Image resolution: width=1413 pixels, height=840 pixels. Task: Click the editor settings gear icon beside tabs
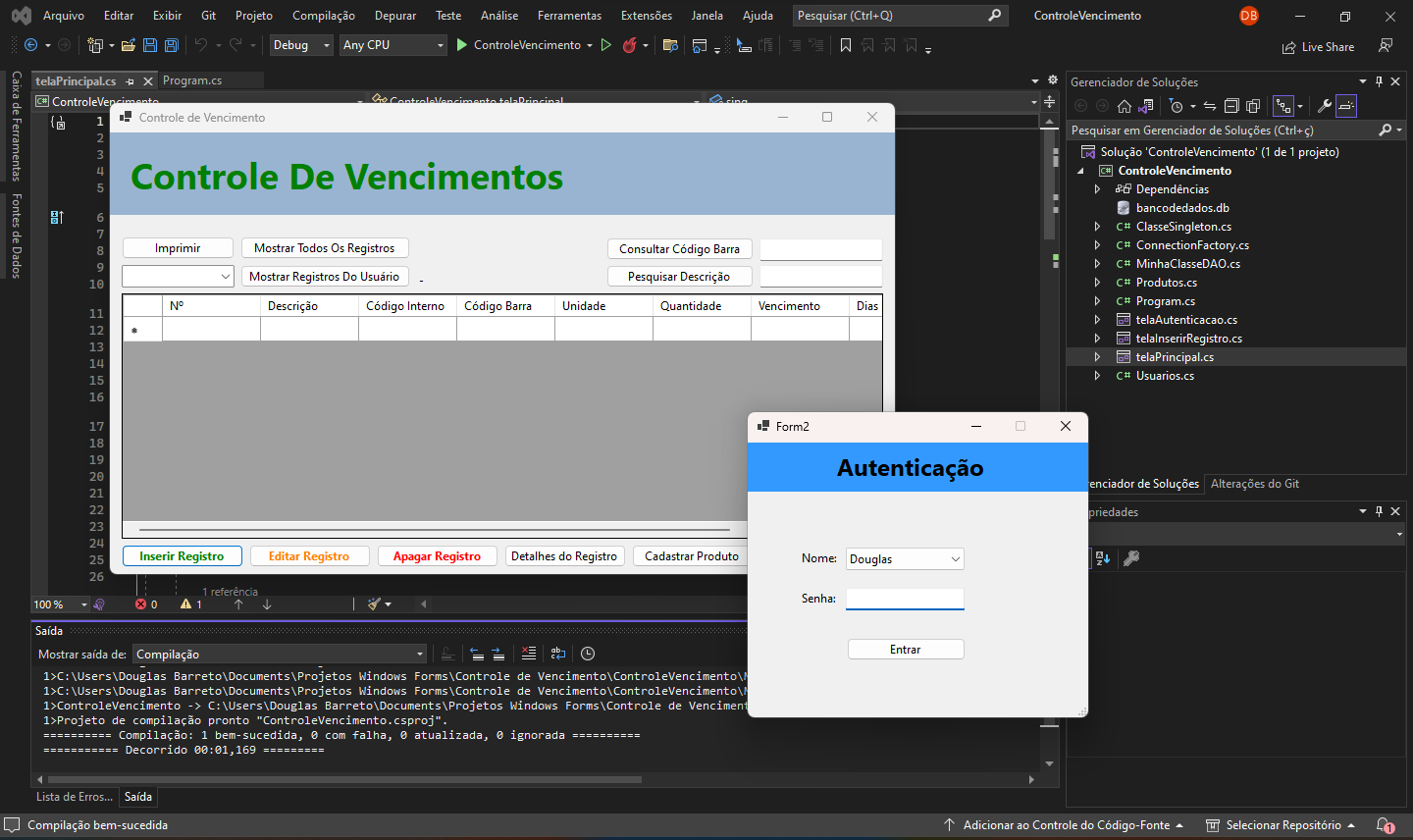click(1053, 80)
